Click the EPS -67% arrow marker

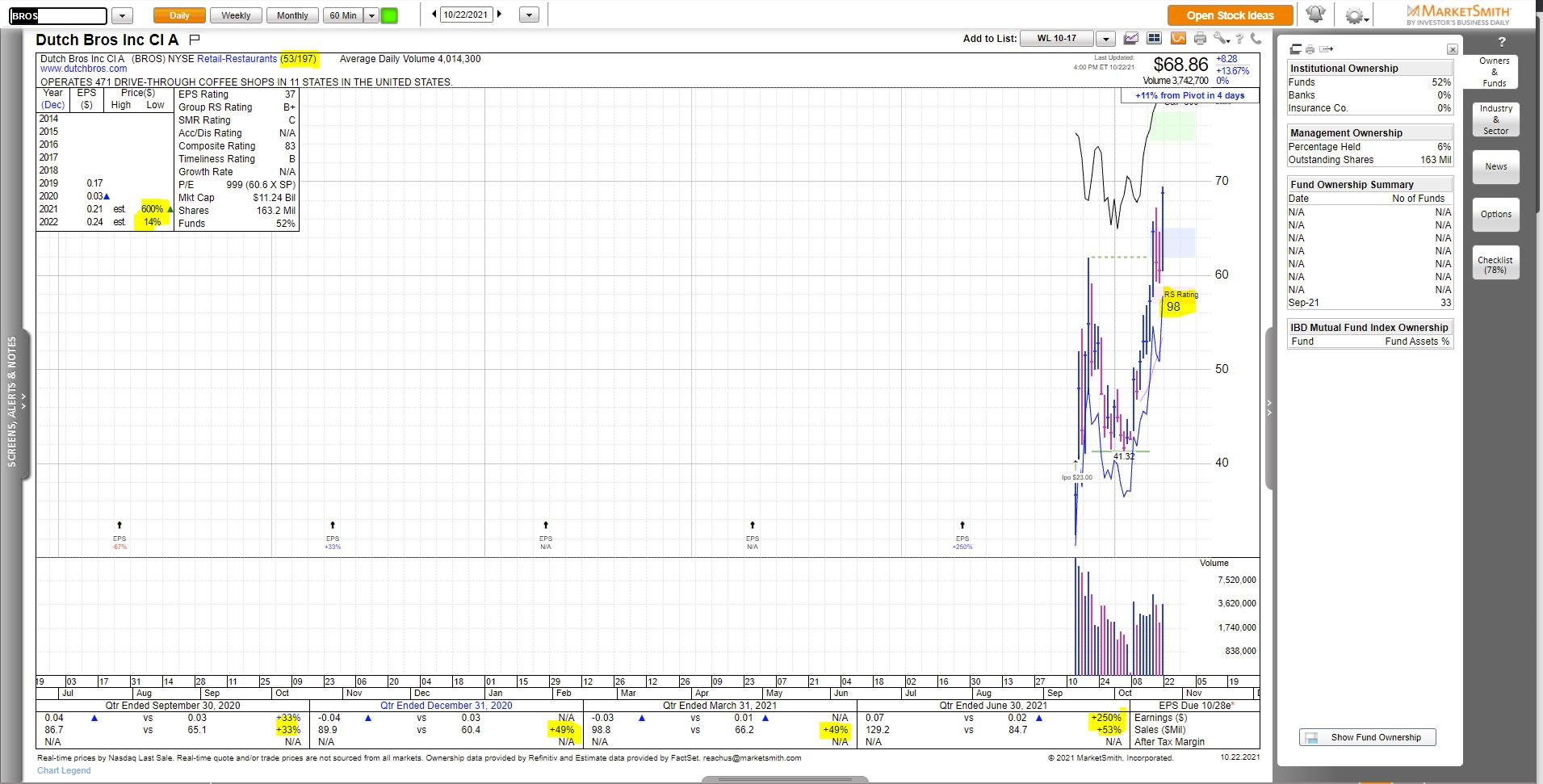tap(119, 526)
